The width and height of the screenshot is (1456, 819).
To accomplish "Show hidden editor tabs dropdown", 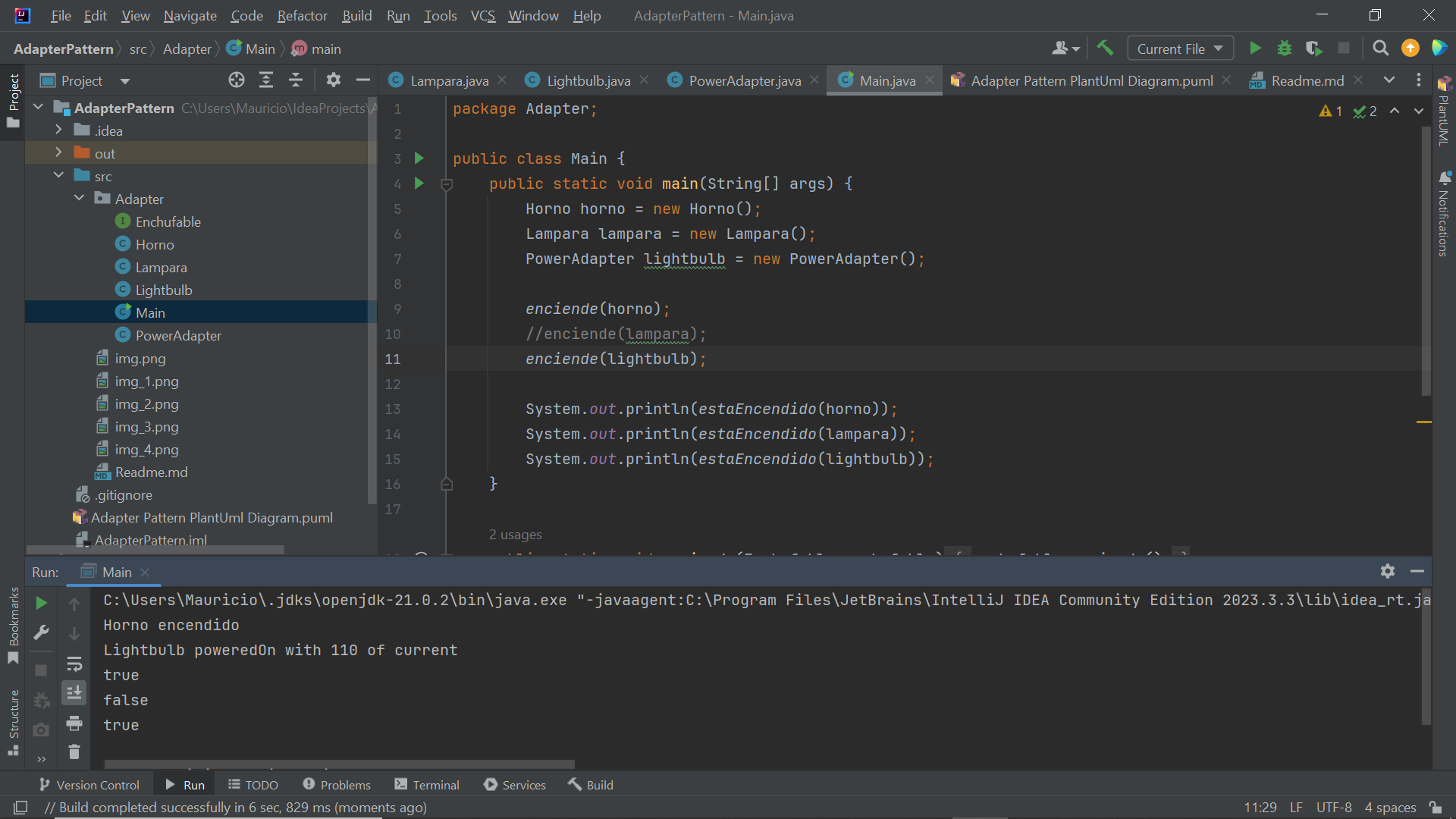I will click(x=1389, y=80).
